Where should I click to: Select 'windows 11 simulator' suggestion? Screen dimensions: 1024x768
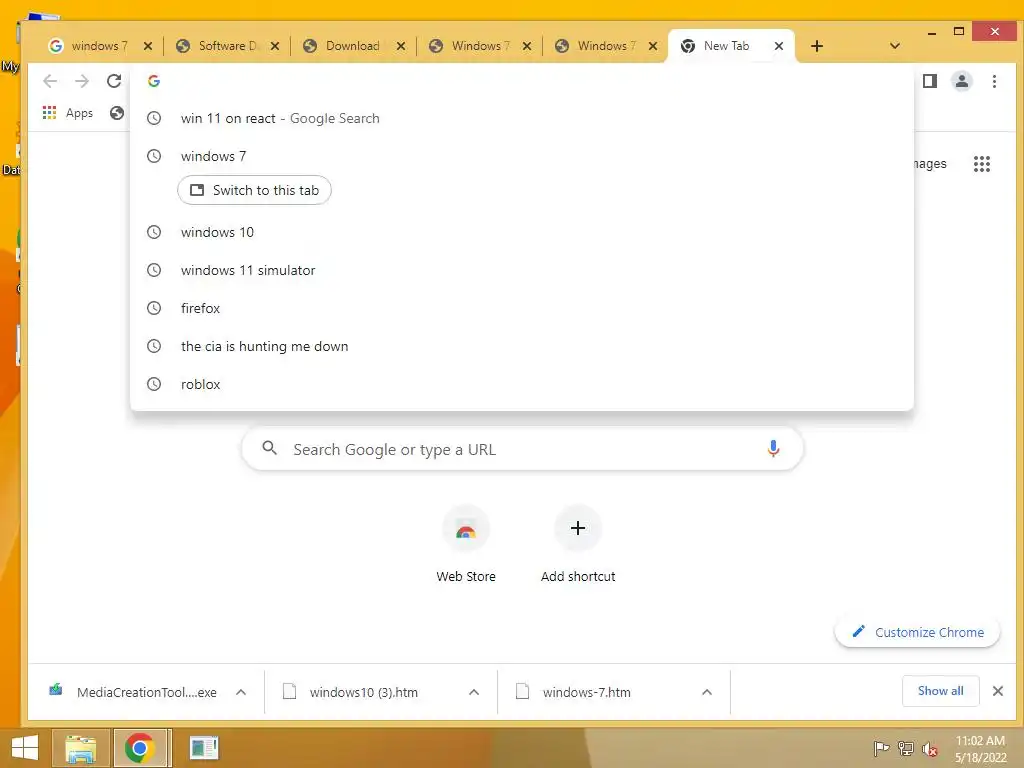tap(522, 270)
